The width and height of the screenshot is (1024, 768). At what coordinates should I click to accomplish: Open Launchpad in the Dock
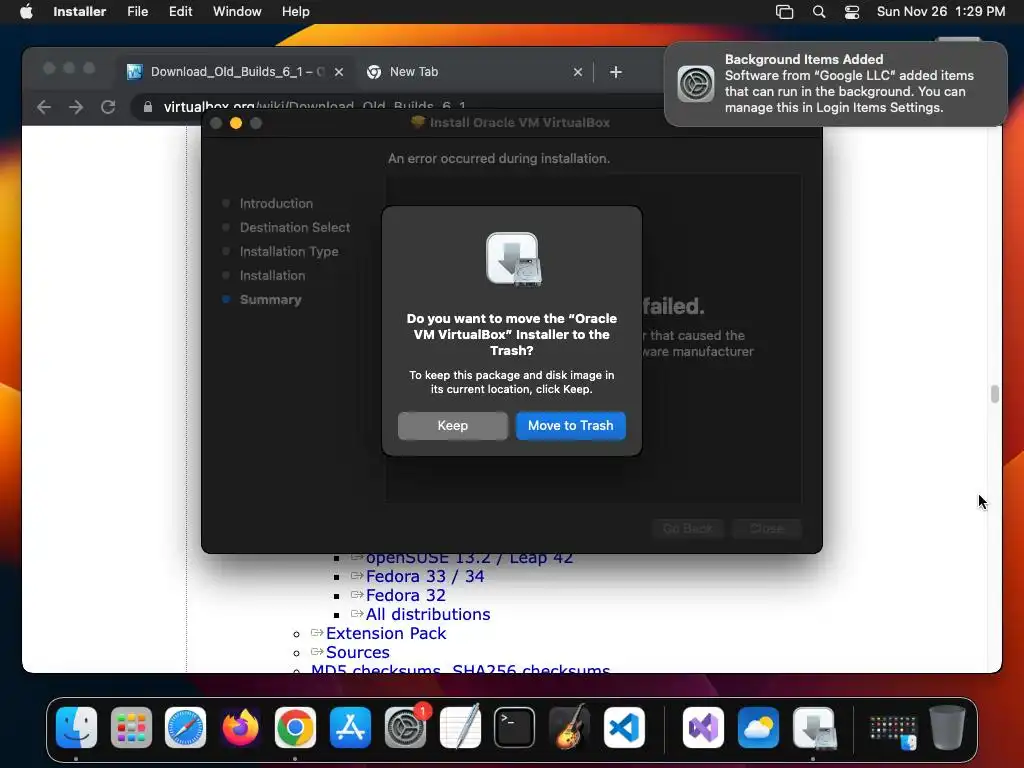click(131, 727)
